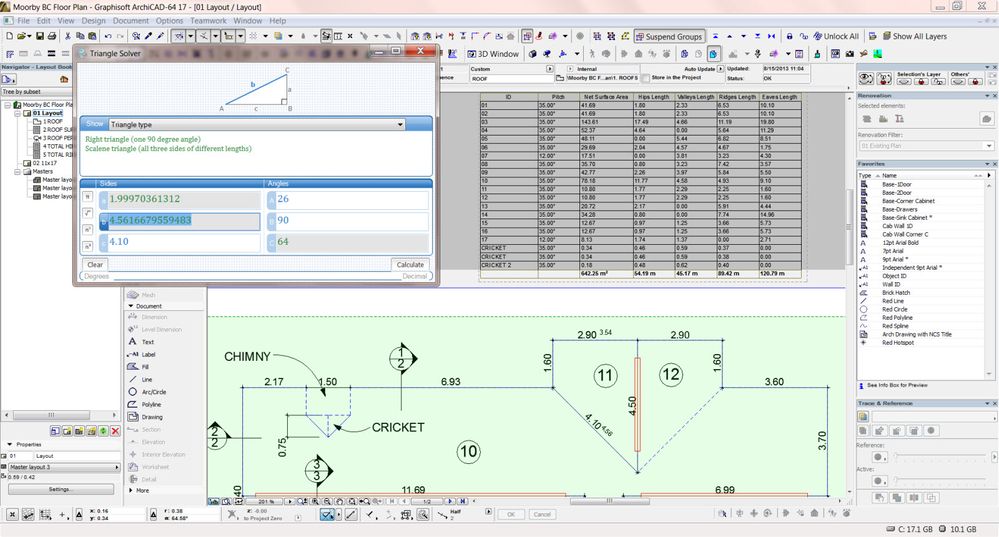Select the Text tool in the toolbox
Screen dimensions: 999x537
(x=147, y=342)
